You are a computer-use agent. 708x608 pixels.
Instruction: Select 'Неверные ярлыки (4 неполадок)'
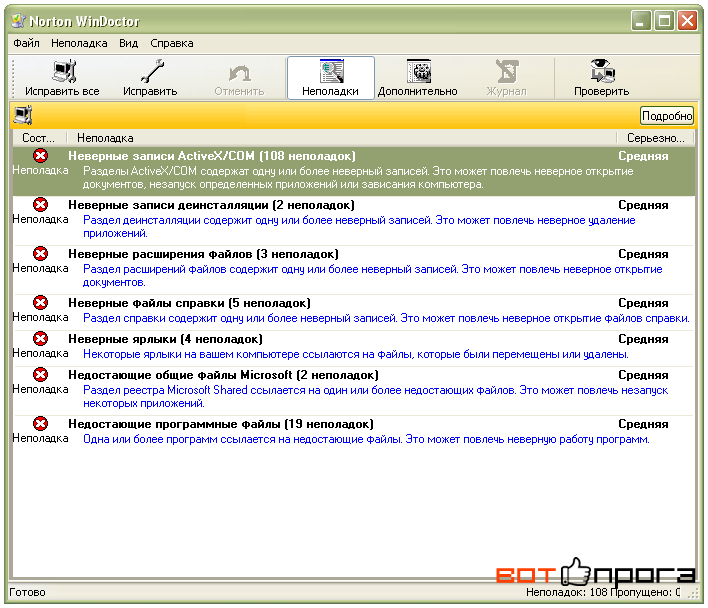[165, 339]
